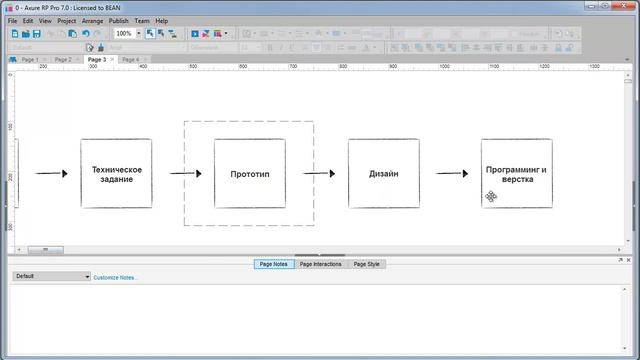The height and width of the screenshot is (360, 640).
Task: Close the page notes panel
Action: pyautogui.click(x=629, y=260)
